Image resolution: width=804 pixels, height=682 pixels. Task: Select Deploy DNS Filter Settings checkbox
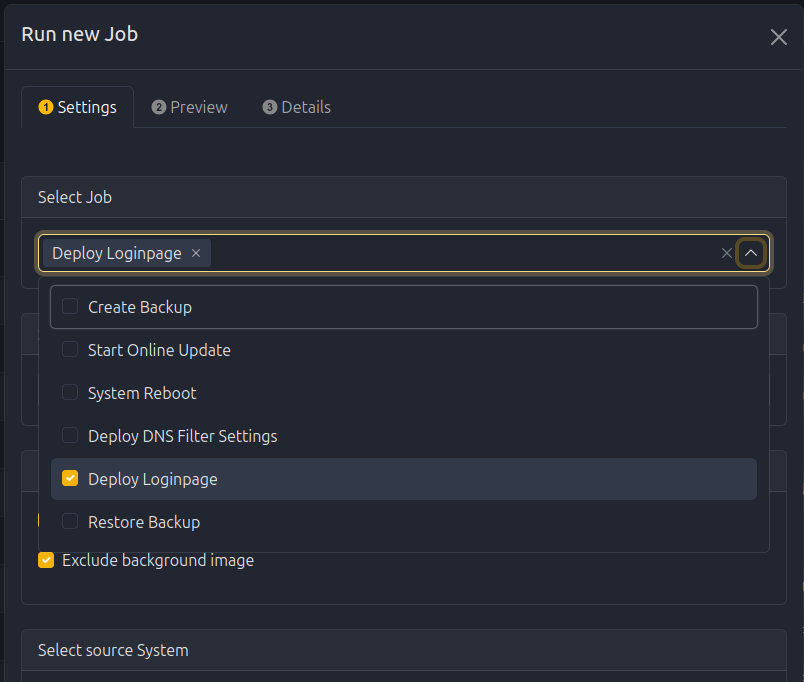pyautogui.click(x=70, y=436)
